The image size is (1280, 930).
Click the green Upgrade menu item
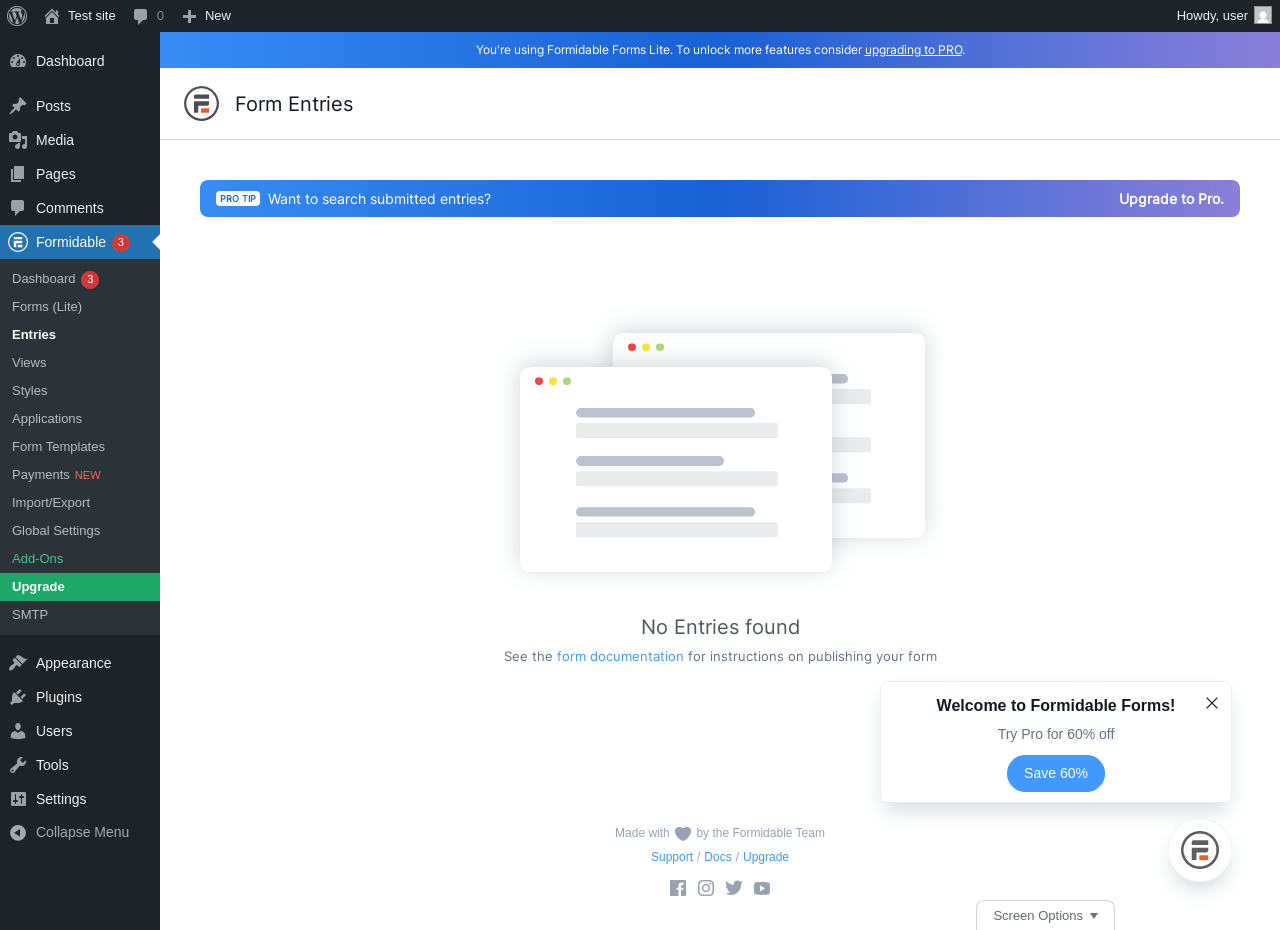(x=80, y=587)
